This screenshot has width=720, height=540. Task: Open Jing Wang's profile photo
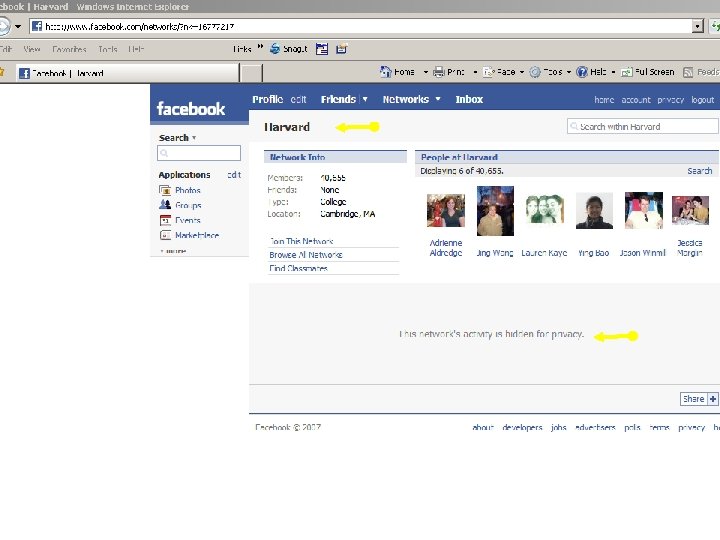(495, 211)
